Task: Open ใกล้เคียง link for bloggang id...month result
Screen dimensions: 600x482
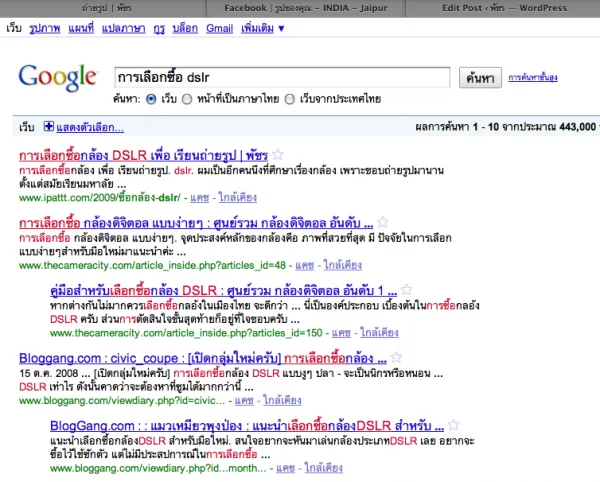Action: pos(323,468)
